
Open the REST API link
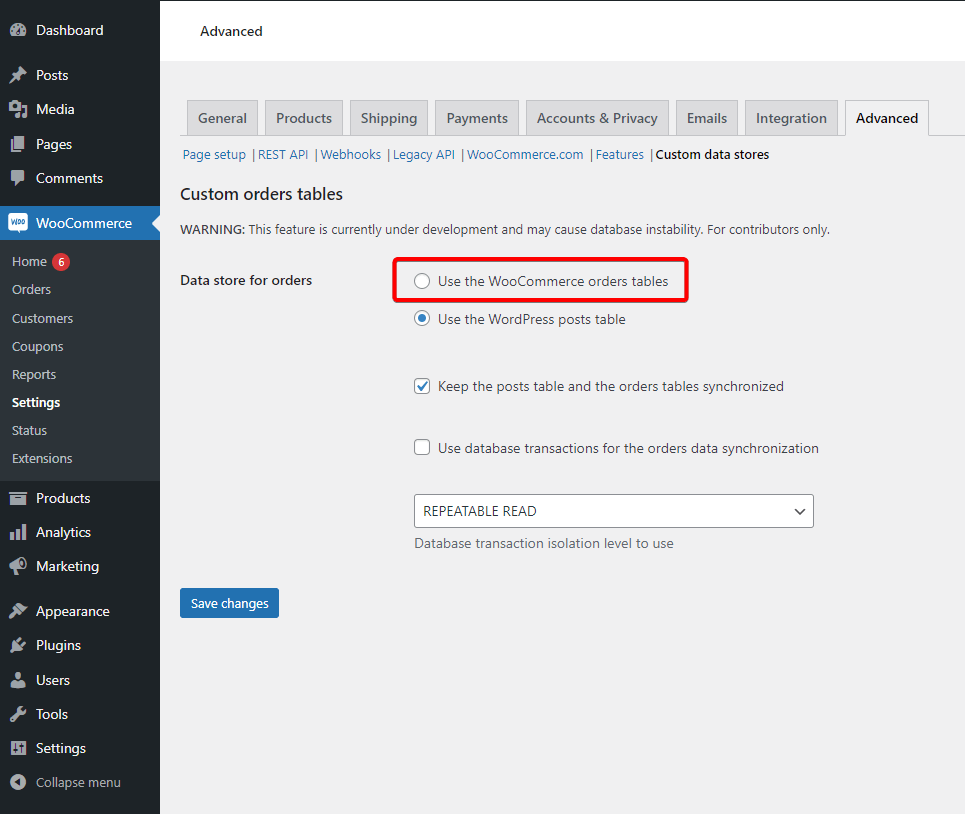pos(283,154)
